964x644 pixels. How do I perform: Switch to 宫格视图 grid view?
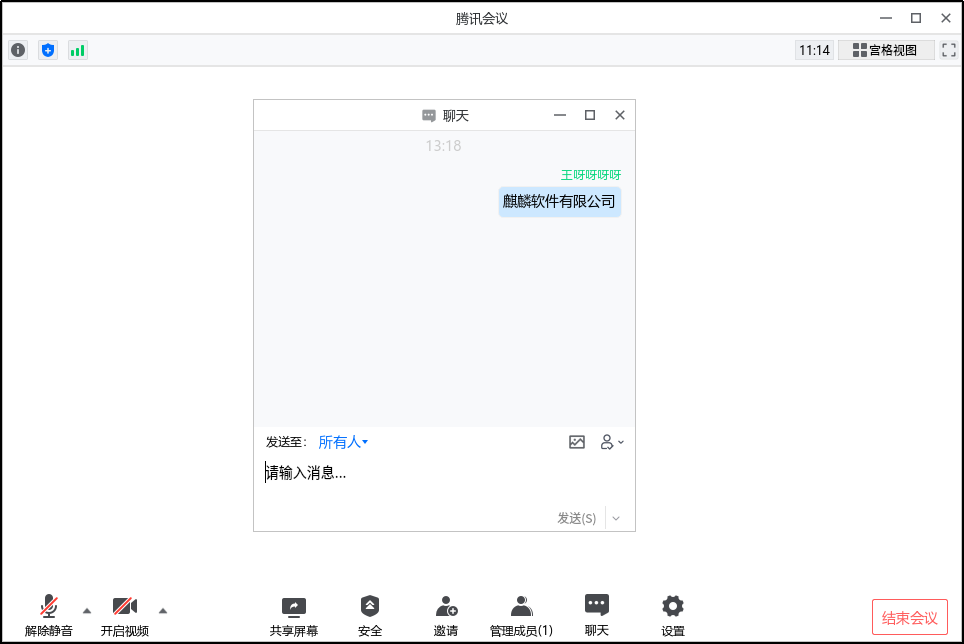pyautogui.click(x=885, y=49)
